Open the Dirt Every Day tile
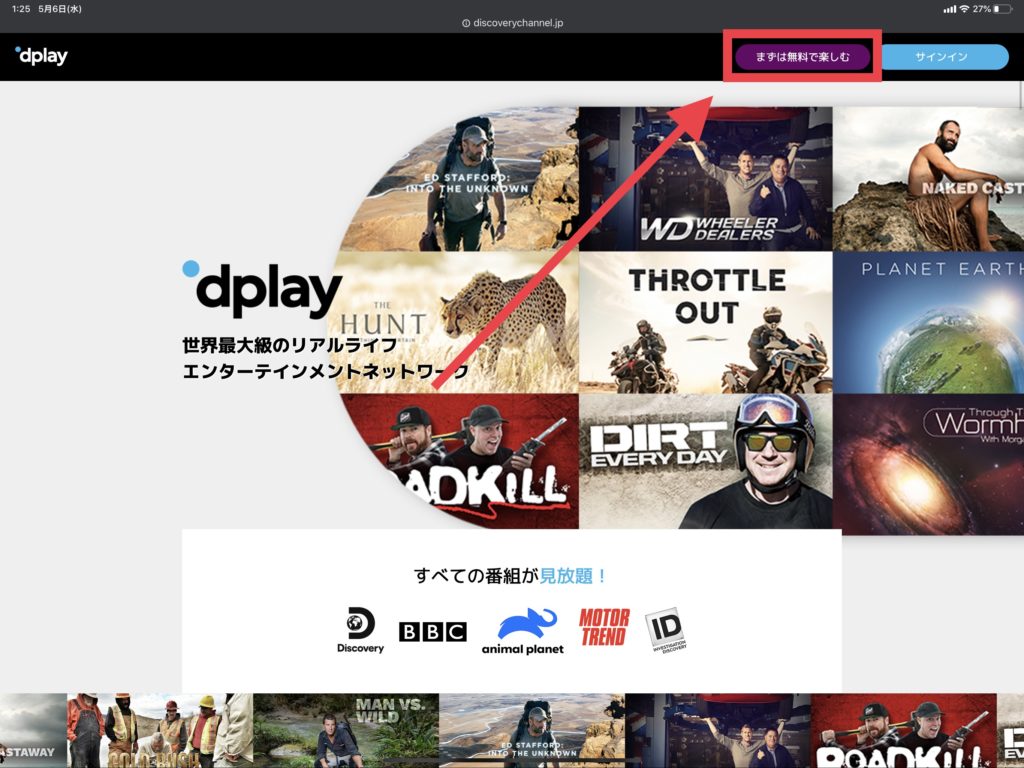The width and height of the screenshot is (1024, 768). point(705,460)
